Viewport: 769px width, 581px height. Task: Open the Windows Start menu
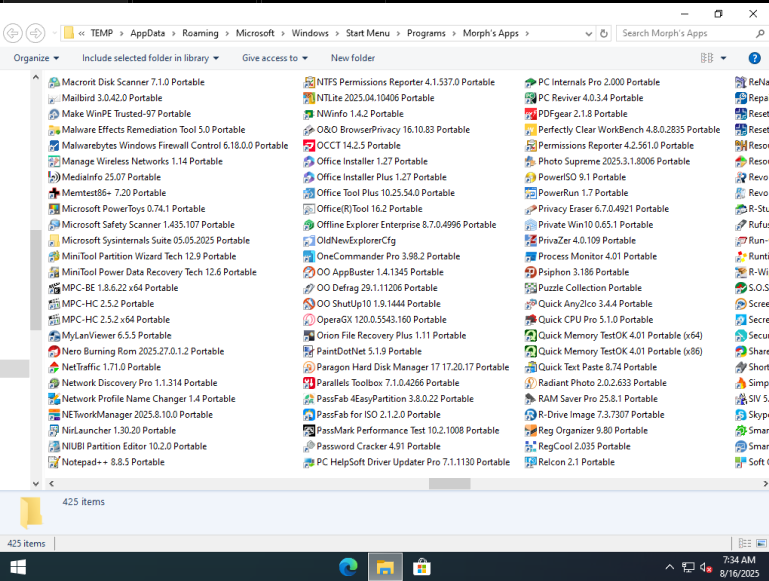tap(18, 567)
